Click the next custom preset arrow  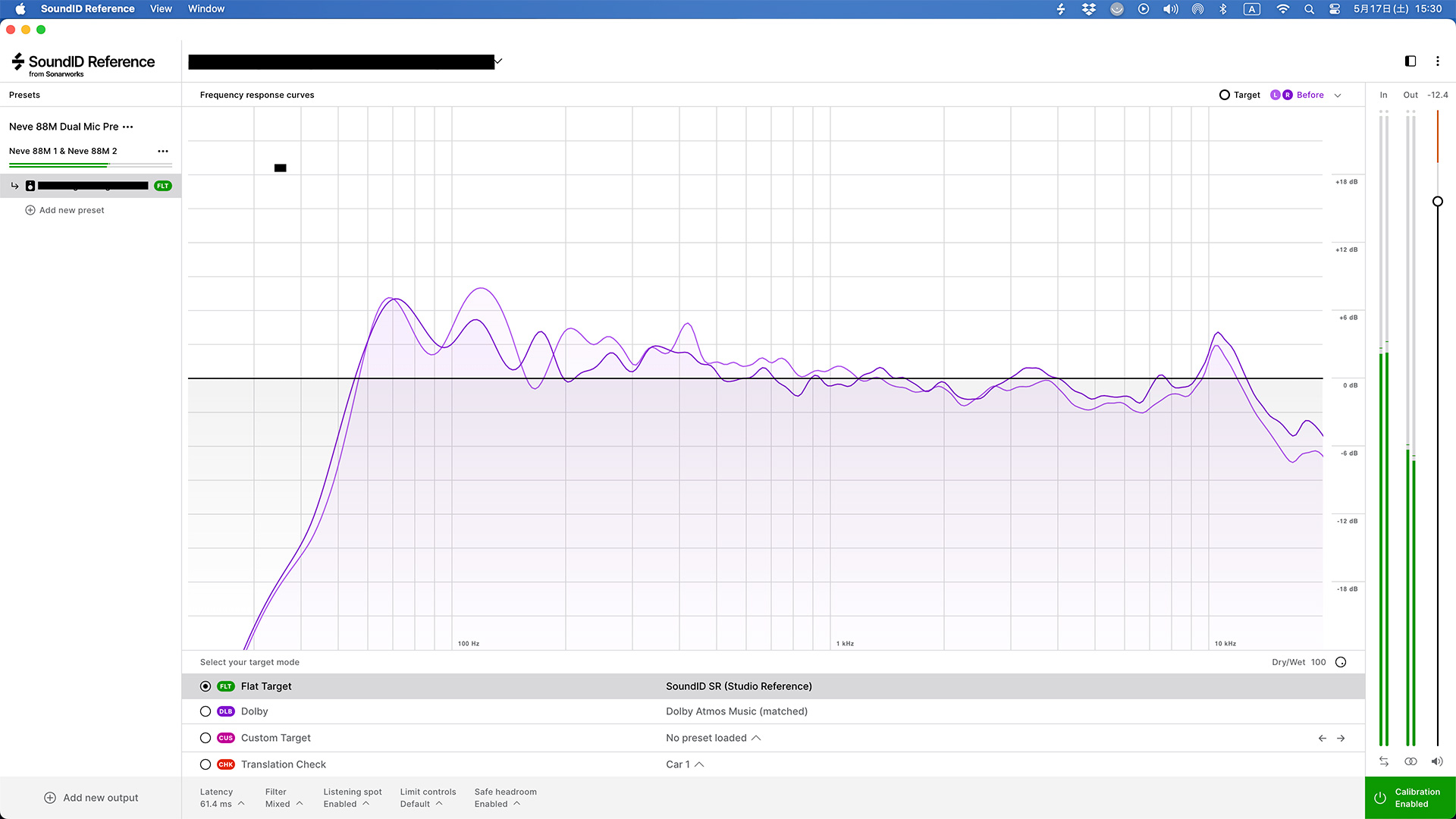coord(1341,738)
